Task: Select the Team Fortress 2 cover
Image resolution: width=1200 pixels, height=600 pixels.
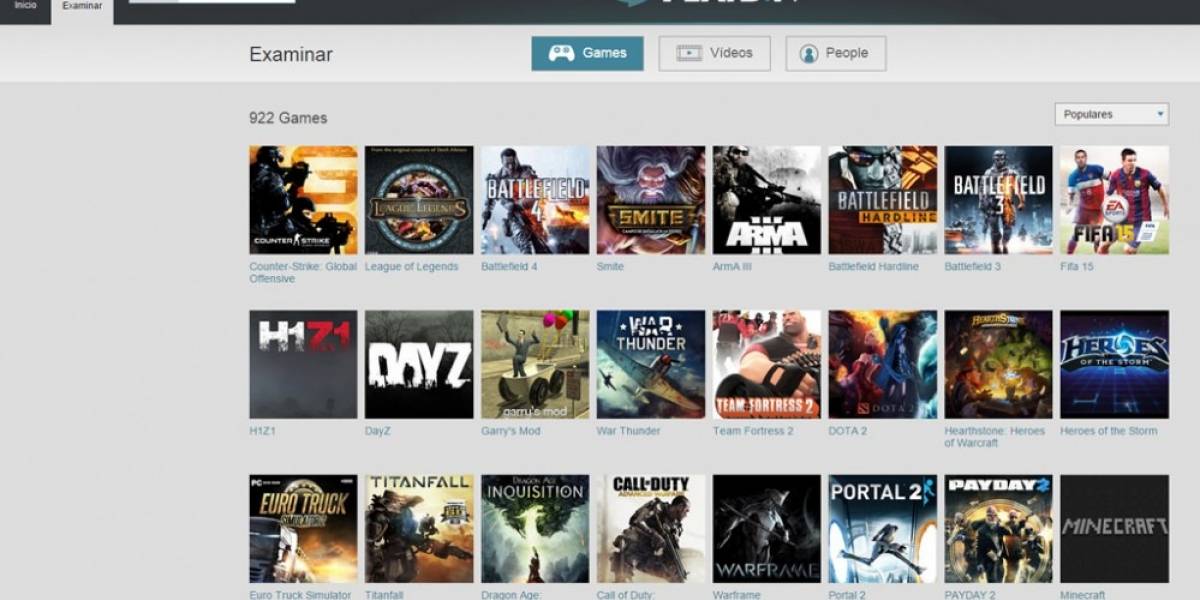Action: tap(767, 364)
